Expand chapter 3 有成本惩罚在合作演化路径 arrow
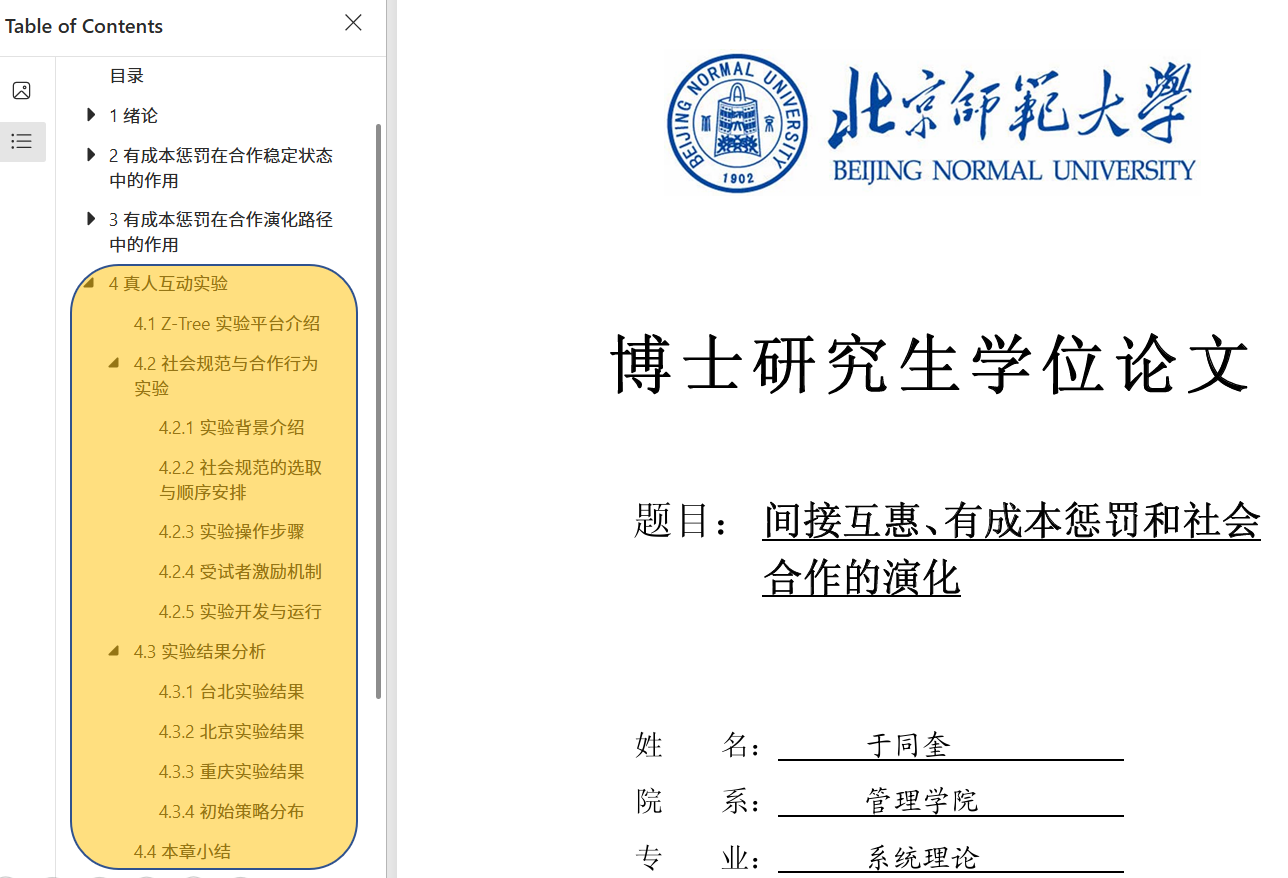The width and height of the screenshot is (1288, 878). click(92, 219)
